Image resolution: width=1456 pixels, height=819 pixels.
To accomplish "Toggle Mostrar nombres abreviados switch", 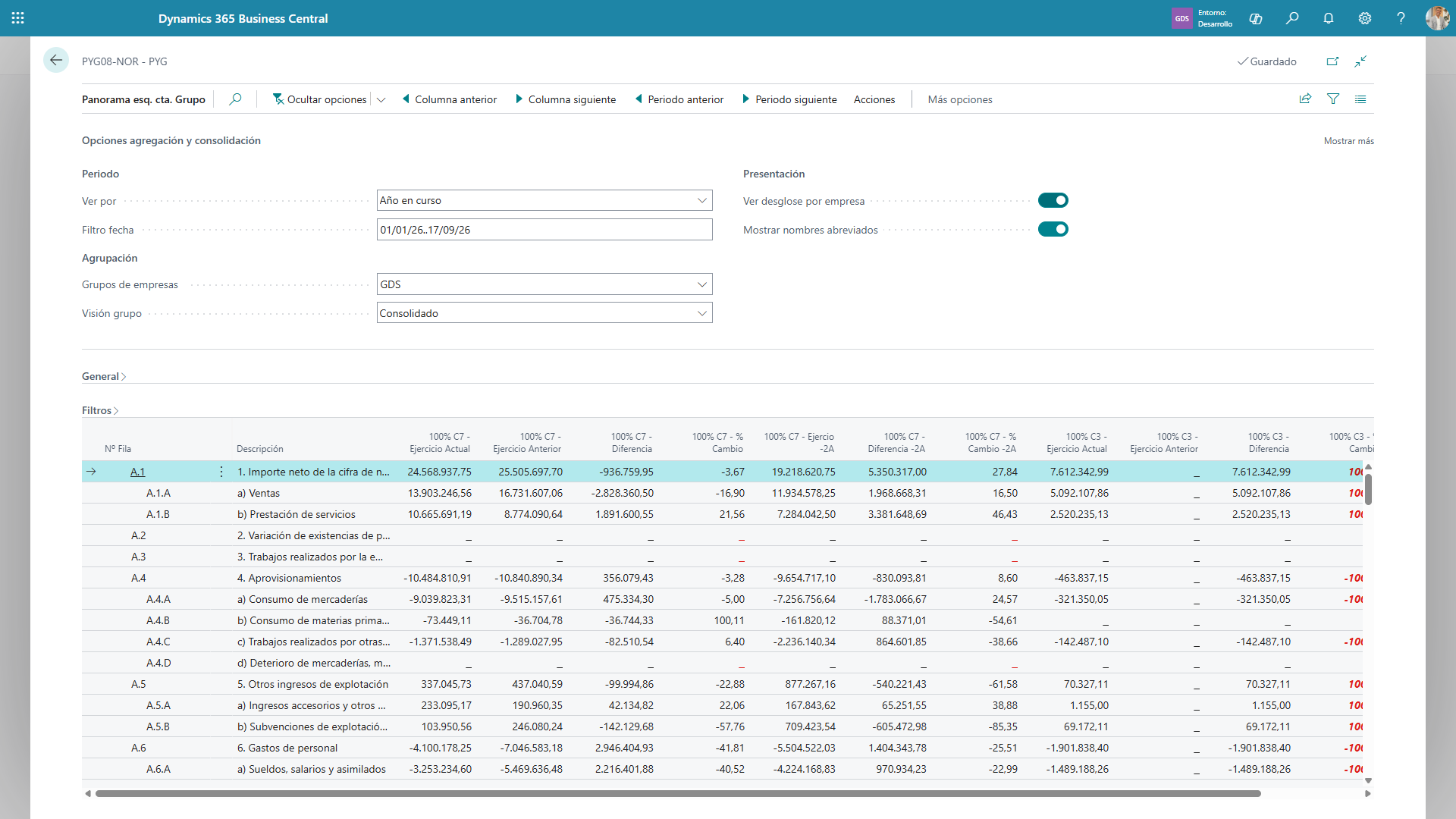I will point(1053,229).
